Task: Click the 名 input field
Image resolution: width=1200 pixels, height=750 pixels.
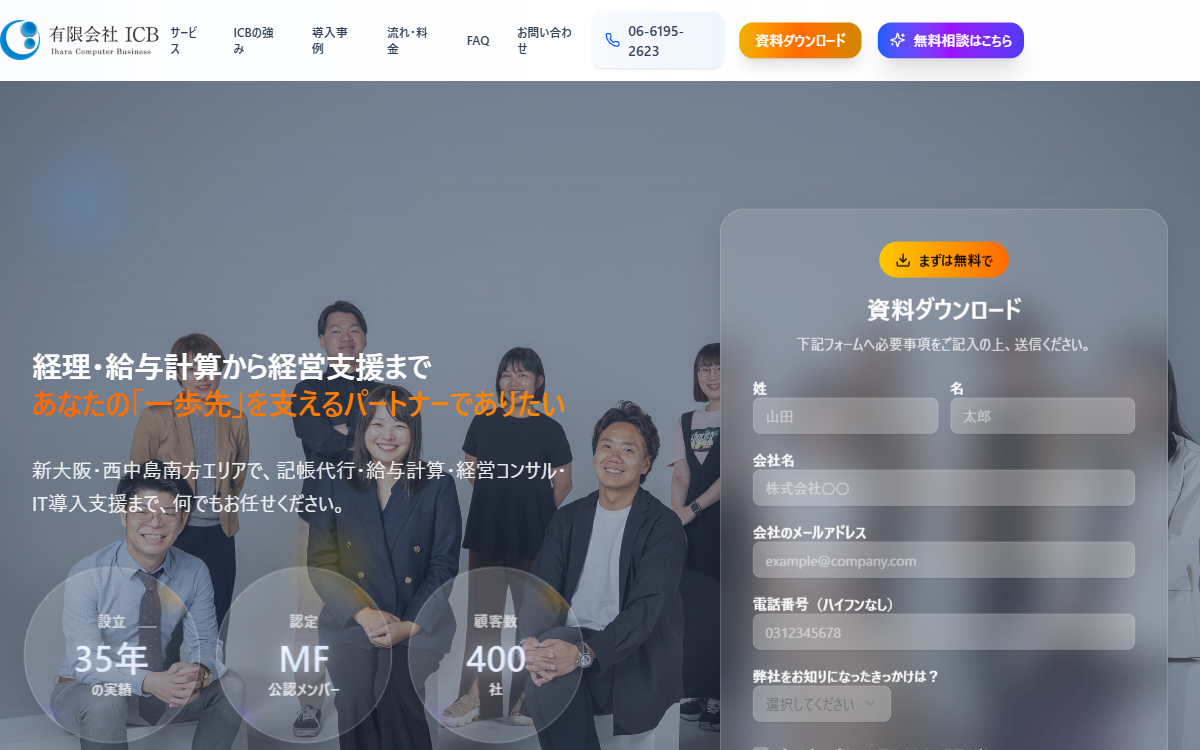Action: pyautogui.click(x=1042, y=416)
